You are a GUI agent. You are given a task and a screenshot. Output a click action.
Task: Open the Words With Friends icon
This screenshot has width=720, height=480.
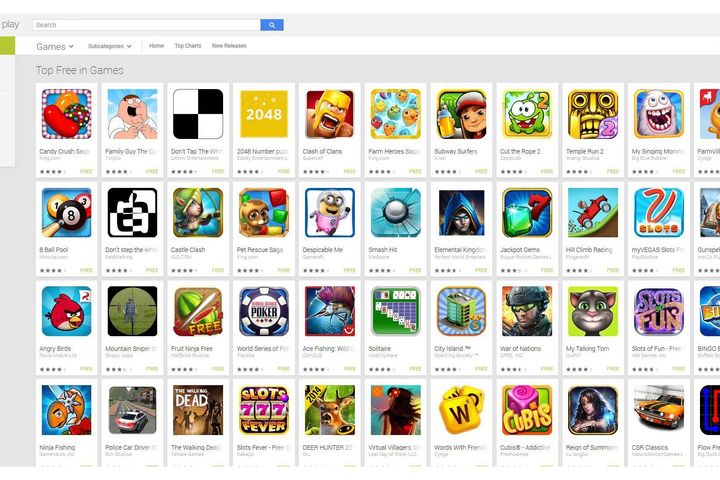pyautogui.click(x=461, y=410)
